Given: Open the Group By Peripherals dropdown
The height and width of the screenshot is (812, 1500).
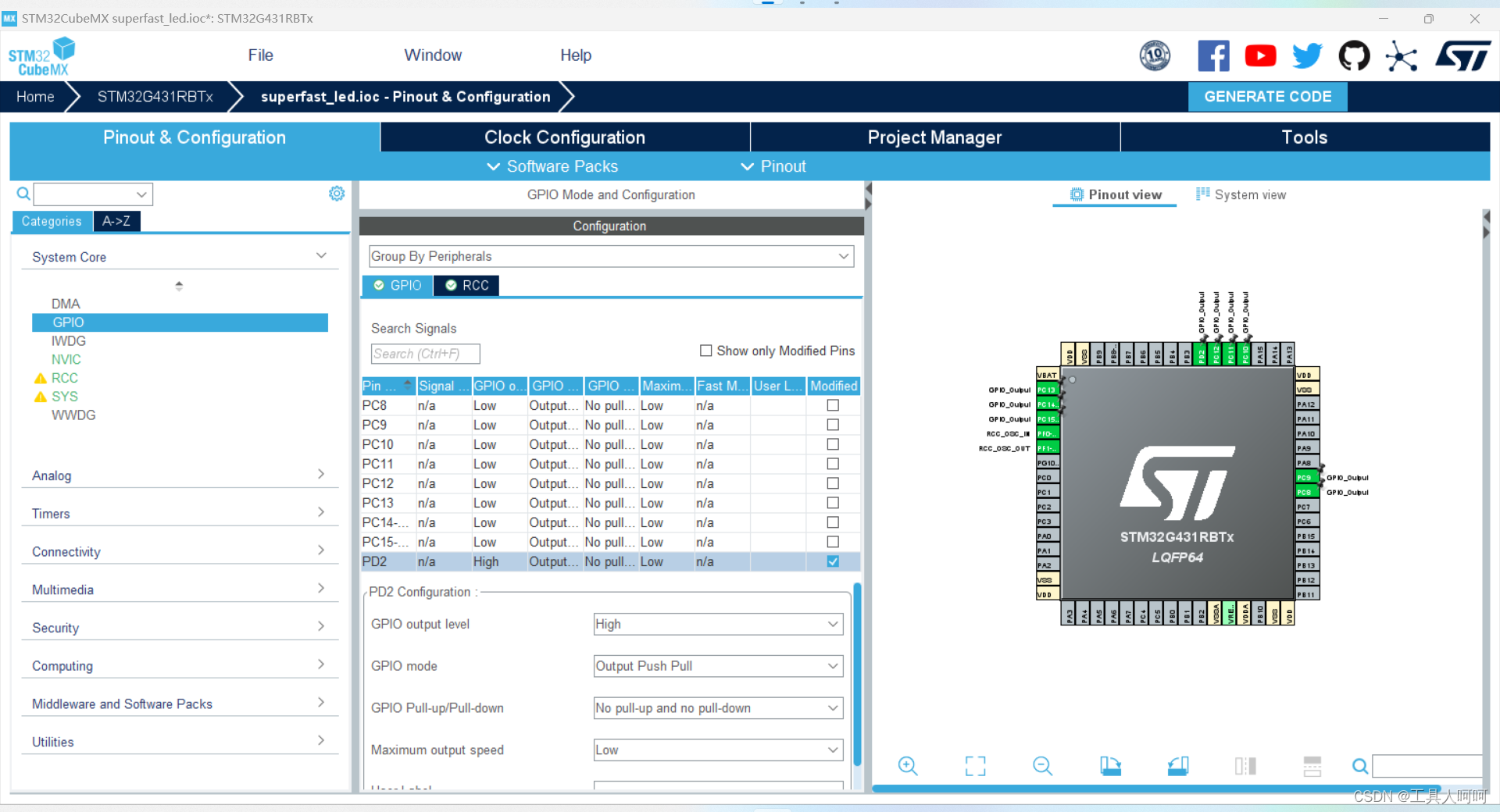Looking at the screenshot, I should [611, 256].
